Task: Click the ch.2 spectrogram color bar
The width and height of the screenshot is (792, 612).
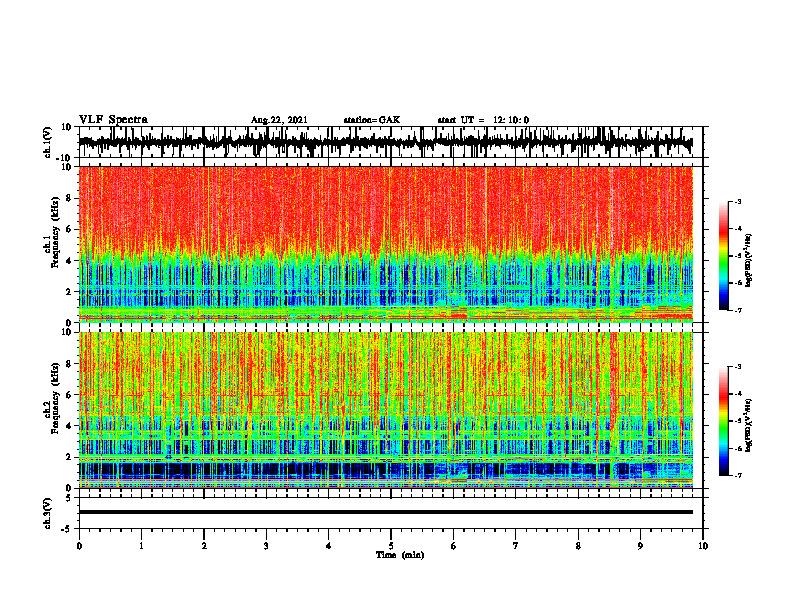Action: click(x=723, y=421)
